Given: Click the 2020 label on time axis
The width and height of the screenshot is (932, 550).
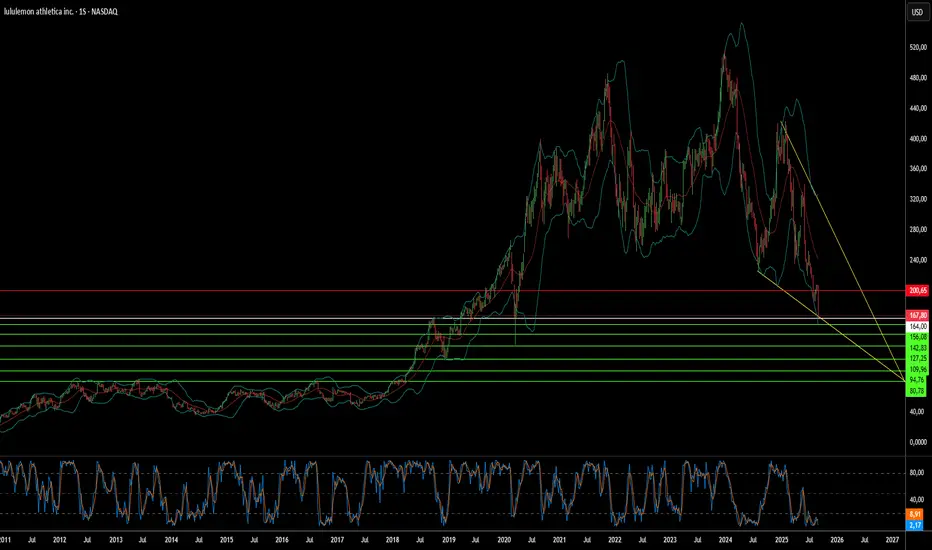Looking at the screenshot, I should [504, 540].
